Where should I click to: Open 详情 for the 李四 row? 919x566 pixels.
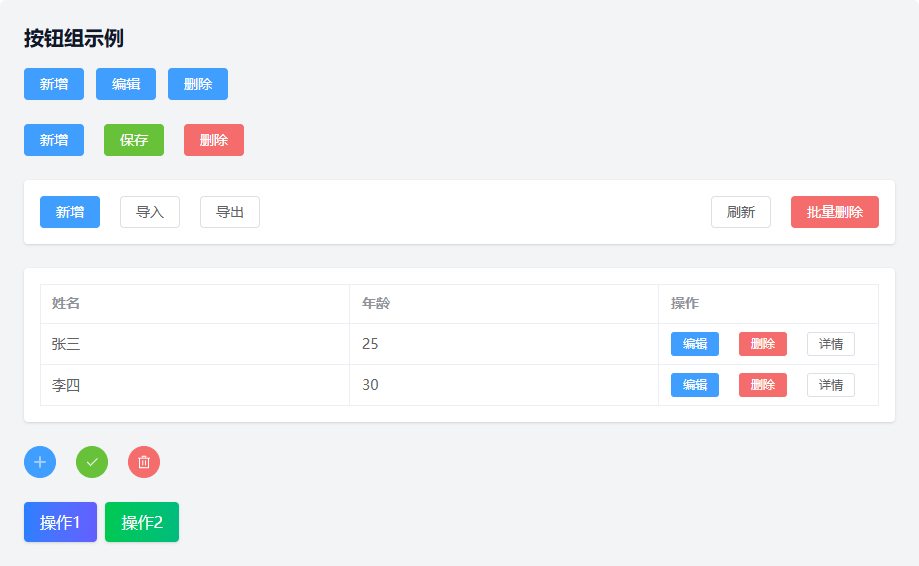click(x=831, y=385)
